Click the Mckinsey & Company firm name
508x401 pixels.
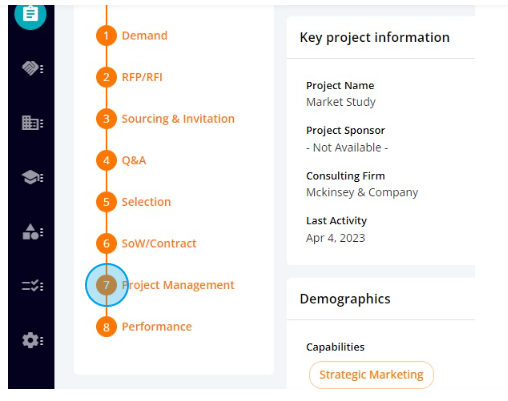click(362, 192)
